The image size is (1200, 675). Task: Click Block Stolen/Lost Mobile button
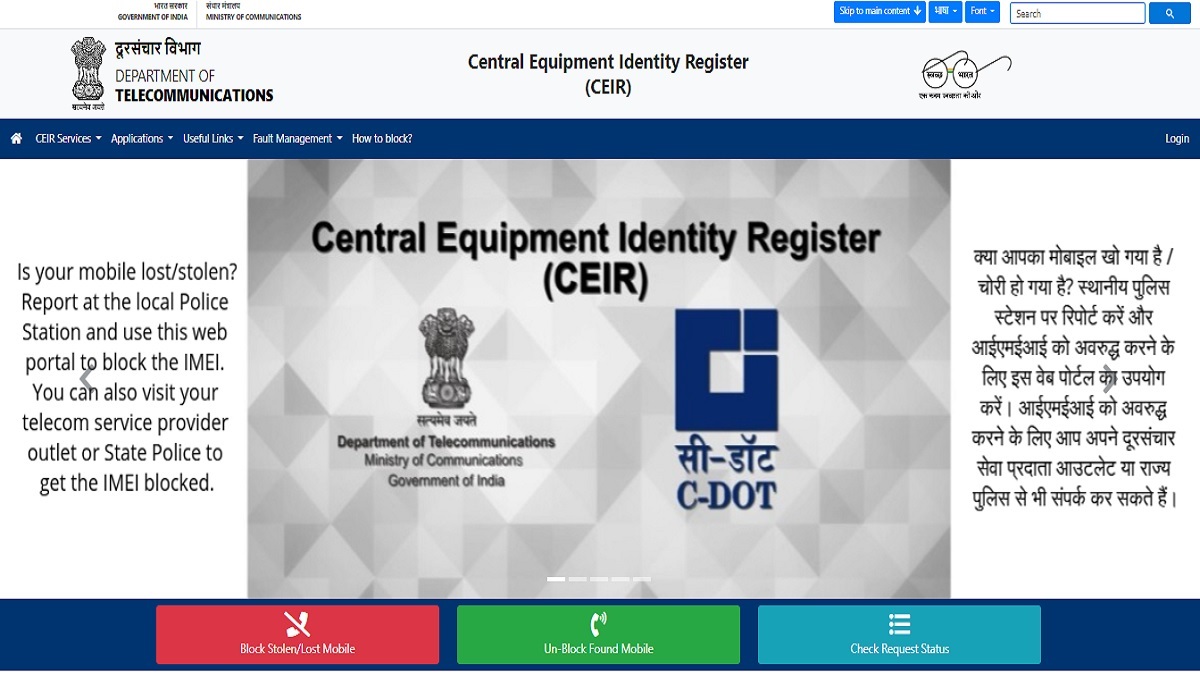[297, 634]
